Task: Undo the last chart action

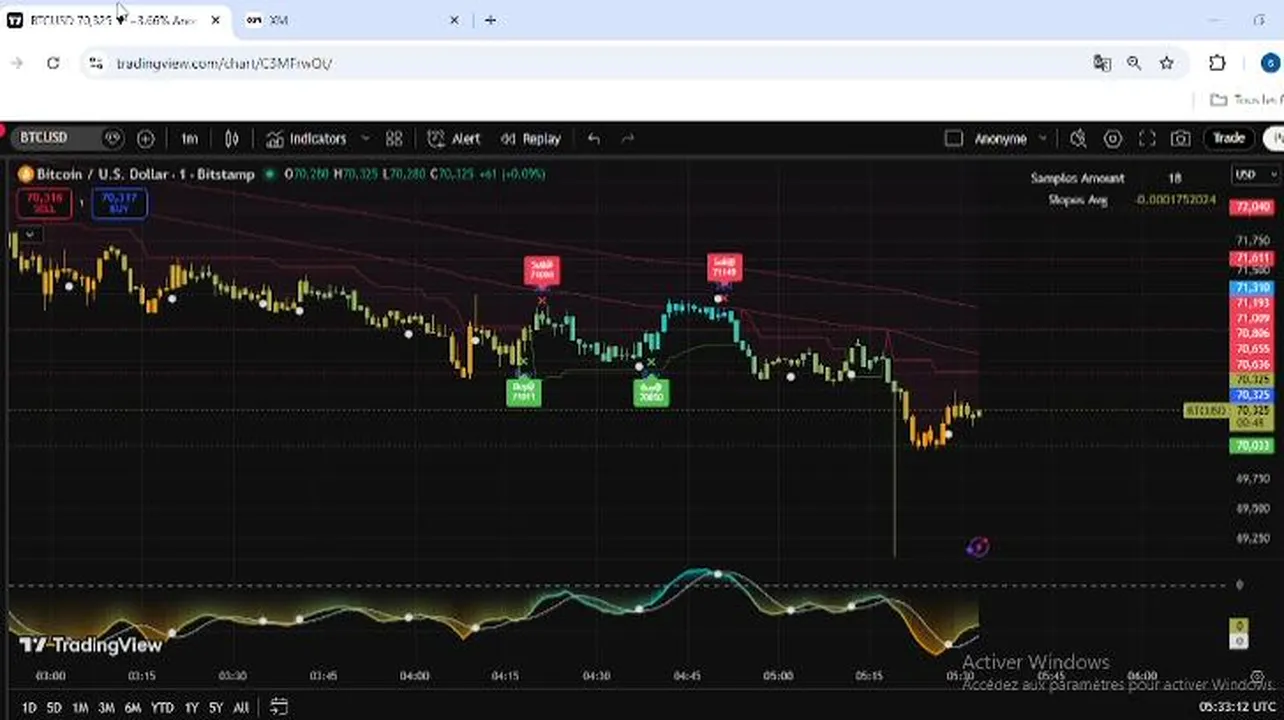Action: [594, 139]
